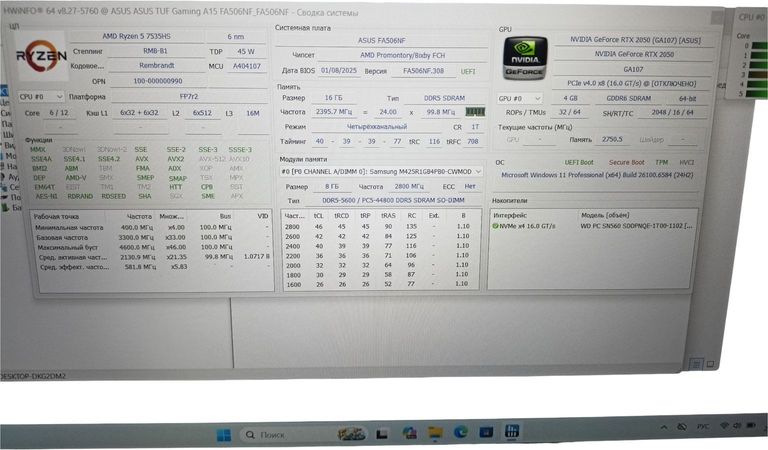Open the Windows Start menu
The width and height of the screenshot is (768, 450).
[x=224, y=434]
